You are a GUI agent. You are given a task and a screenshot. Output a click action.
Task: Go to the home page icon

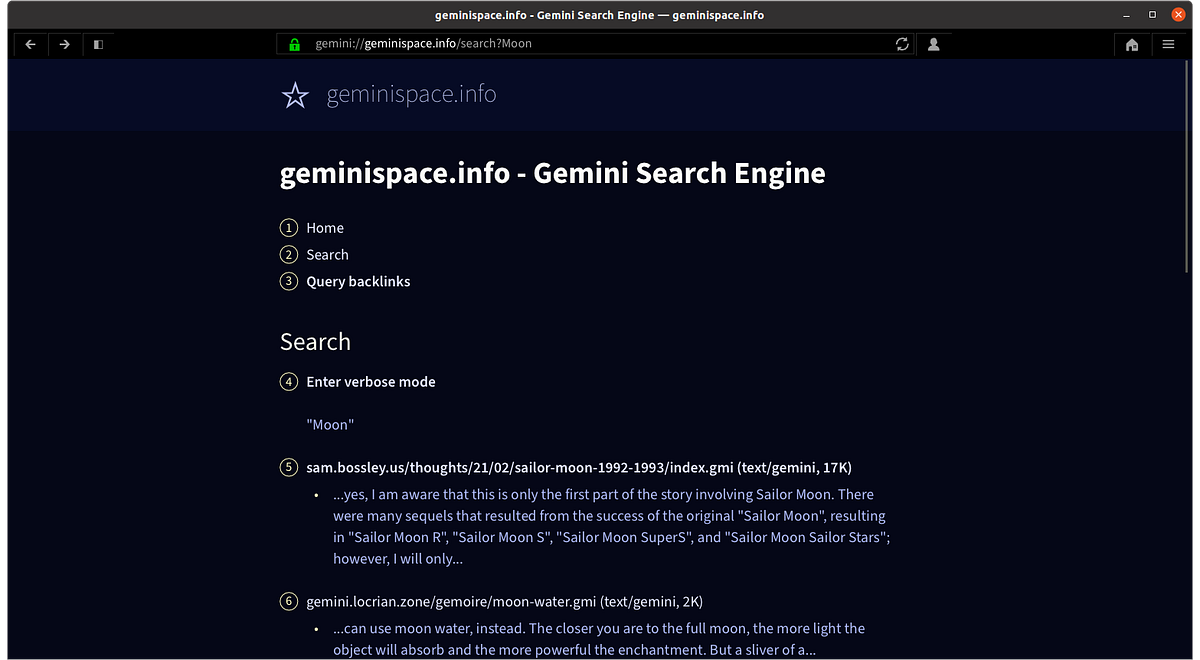(x=1132, y=44)
